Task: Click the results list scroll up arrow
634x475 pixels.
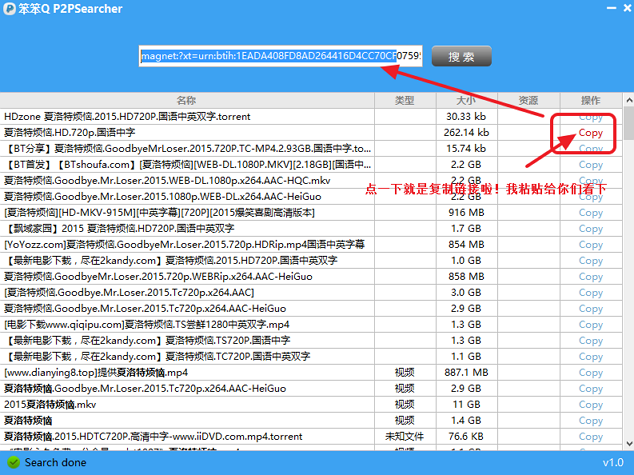Action: (x=629, y=100)
